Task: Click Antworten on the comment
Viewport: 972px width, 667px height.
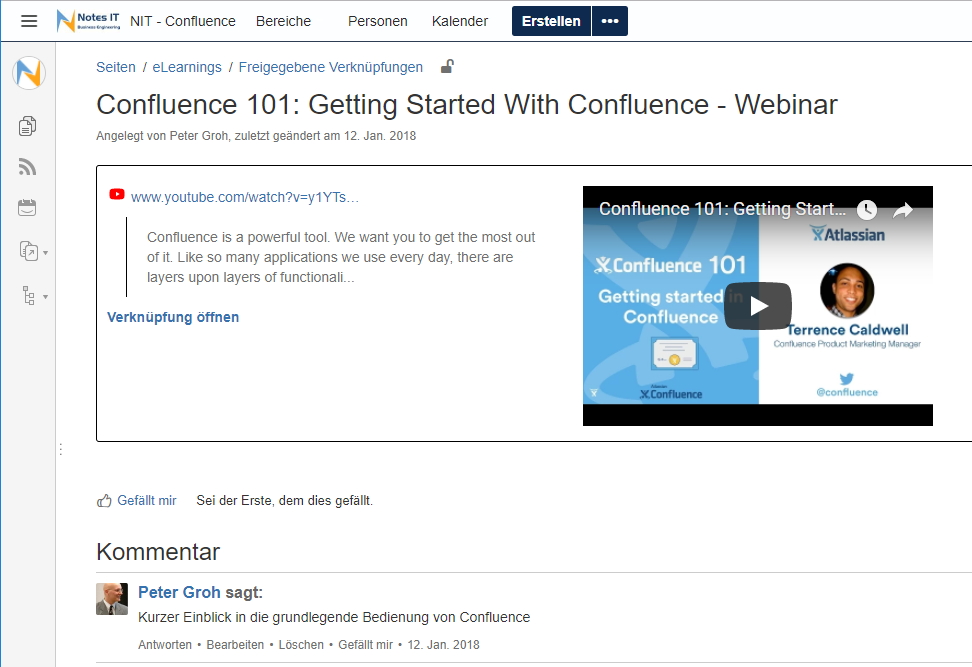Action: [165, 645]
